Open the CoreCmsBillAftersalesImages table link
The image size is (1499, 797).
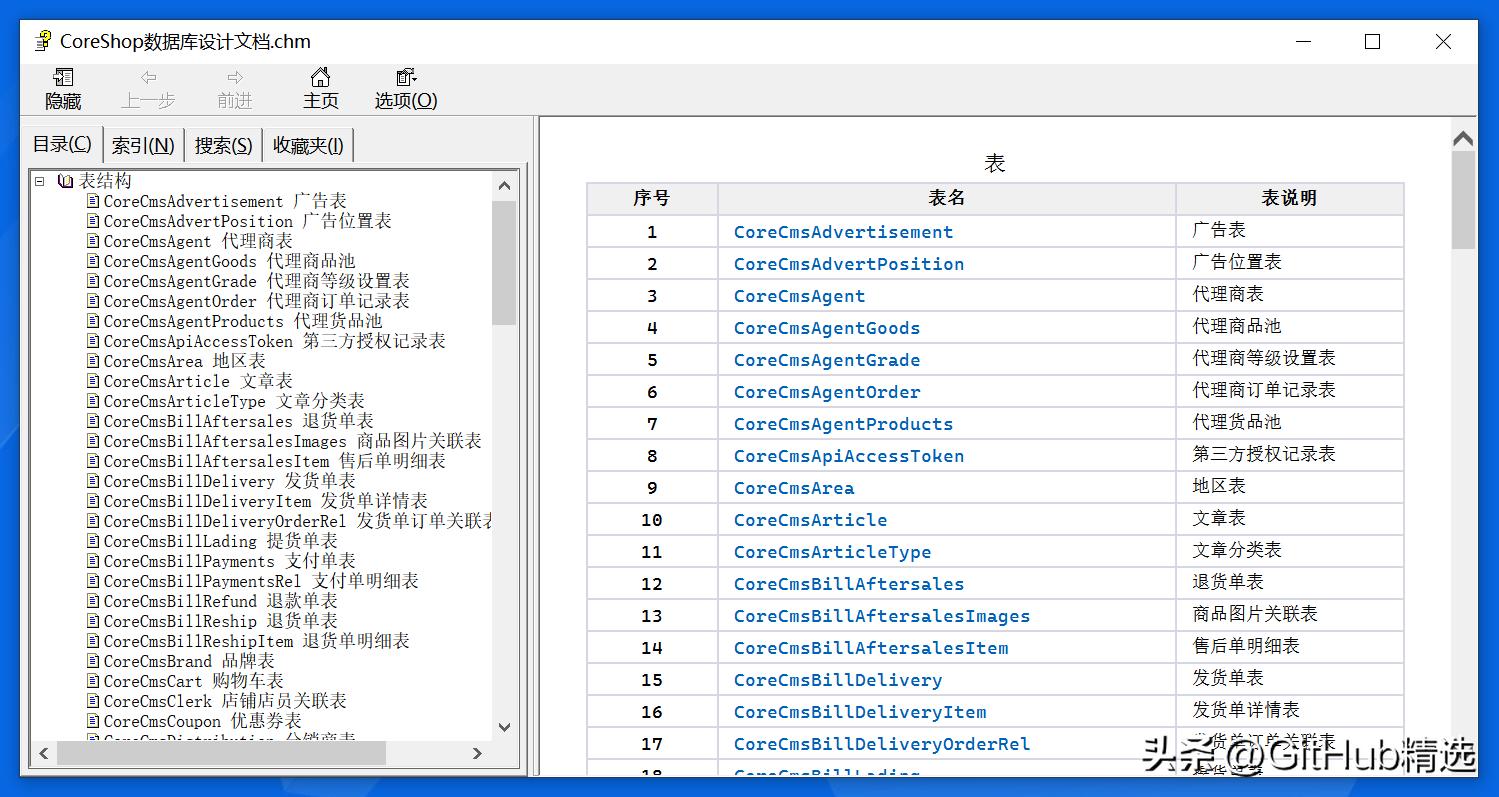point(882,616)
